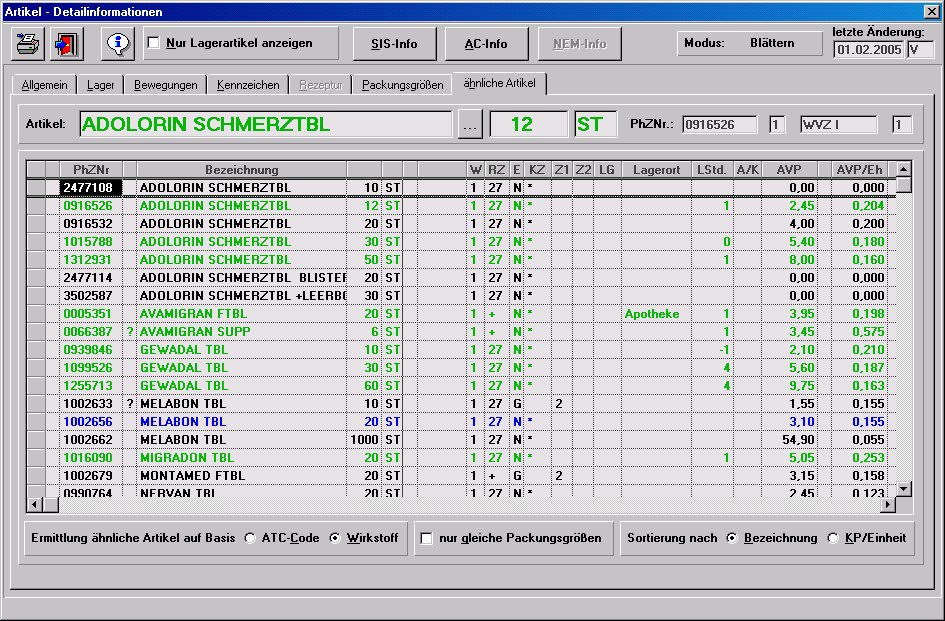Click the exit door icon to leave
This screenshot has height=621, width=945.
[x=65, y=43]
